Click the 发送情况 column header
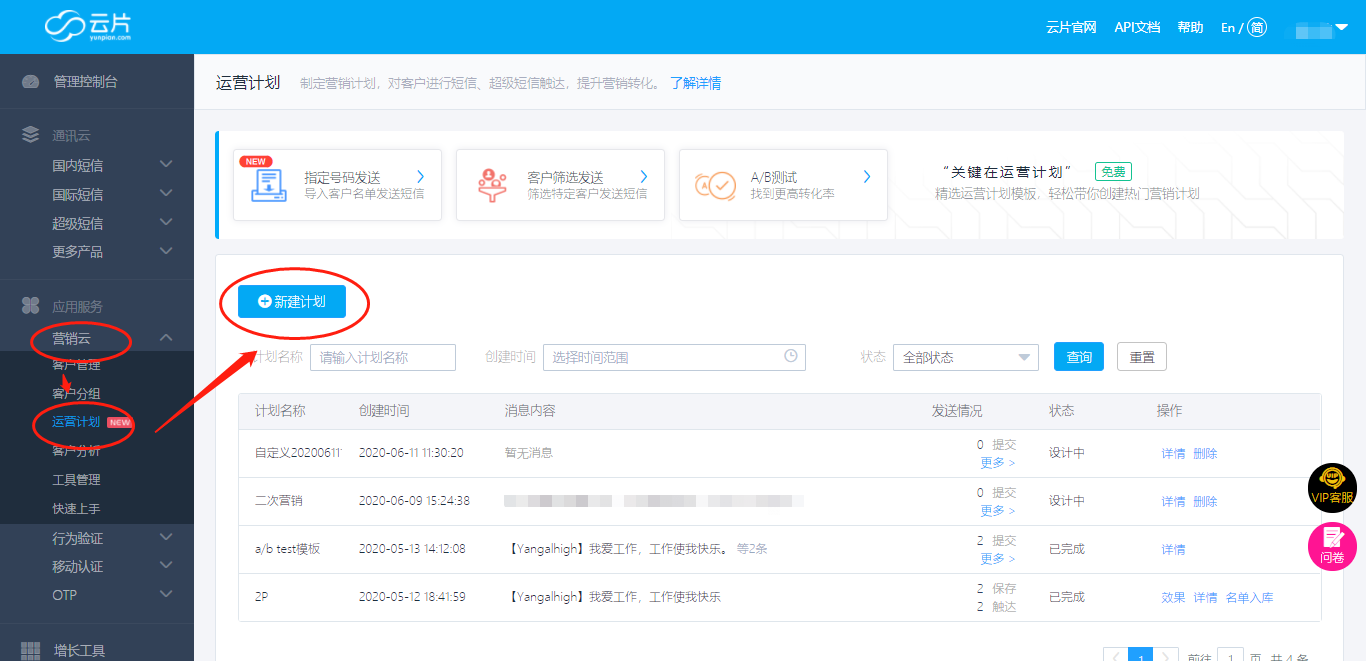 coord(957,411)
